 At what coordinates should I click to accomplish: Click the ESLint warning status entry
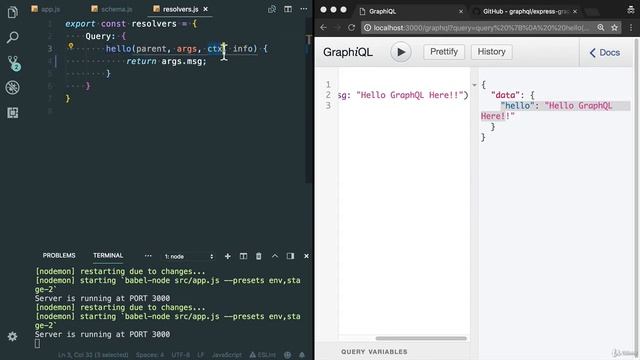click(262, 355)
